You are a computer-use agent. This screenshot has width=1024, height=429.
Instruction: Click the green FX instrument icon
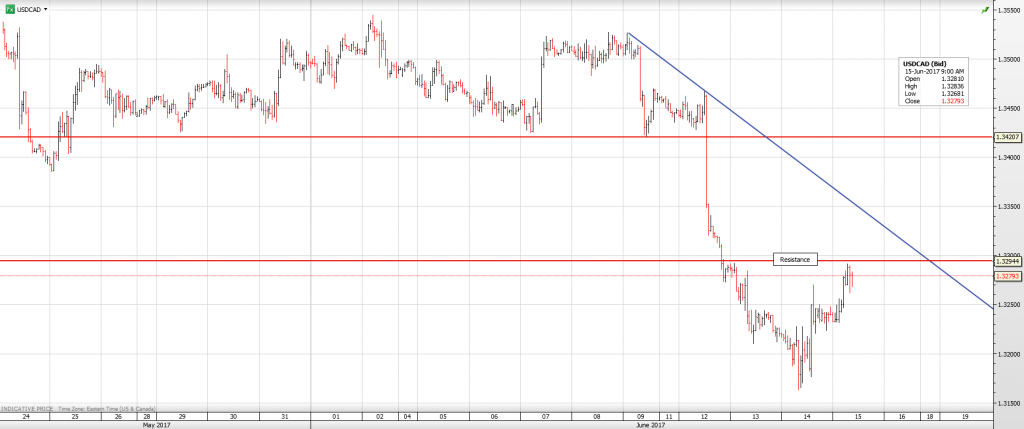tap(10, 8)
